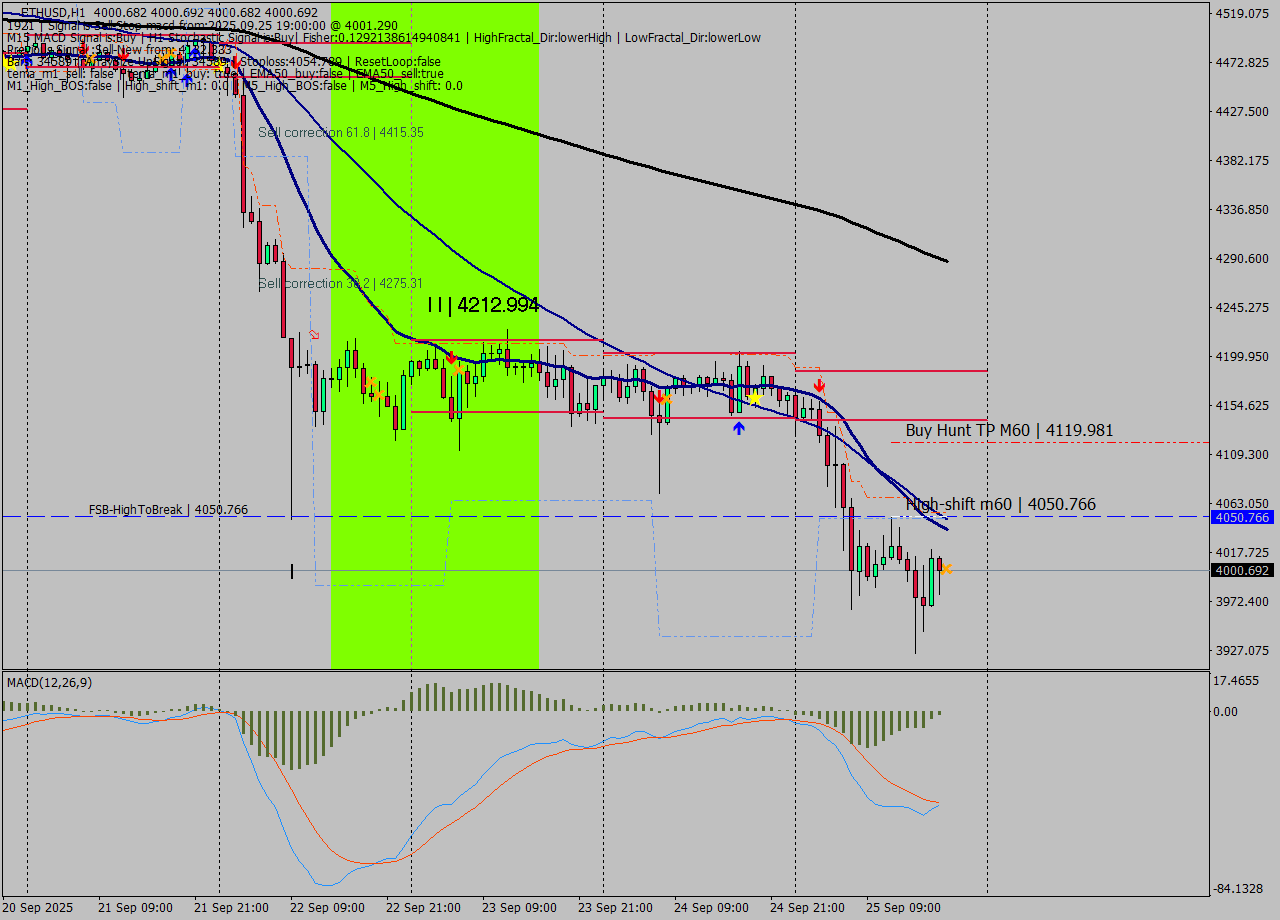Select the High-shift m60 4050.766 label
The width and height of the screenshot is (1280, 920).
[x=1000, y=505]
